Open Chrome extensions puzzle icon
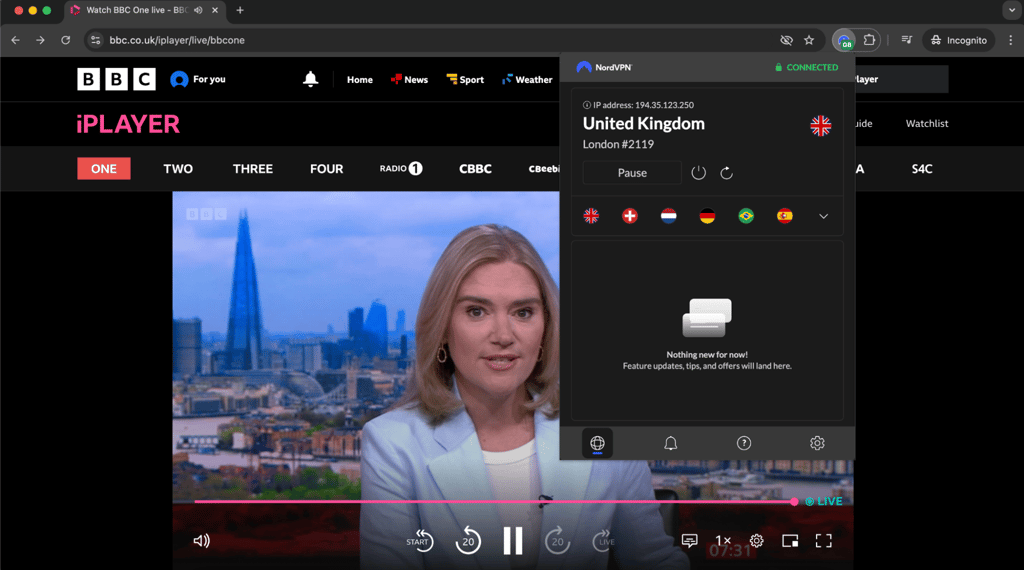1024x570 pixels. coord(869,40)
